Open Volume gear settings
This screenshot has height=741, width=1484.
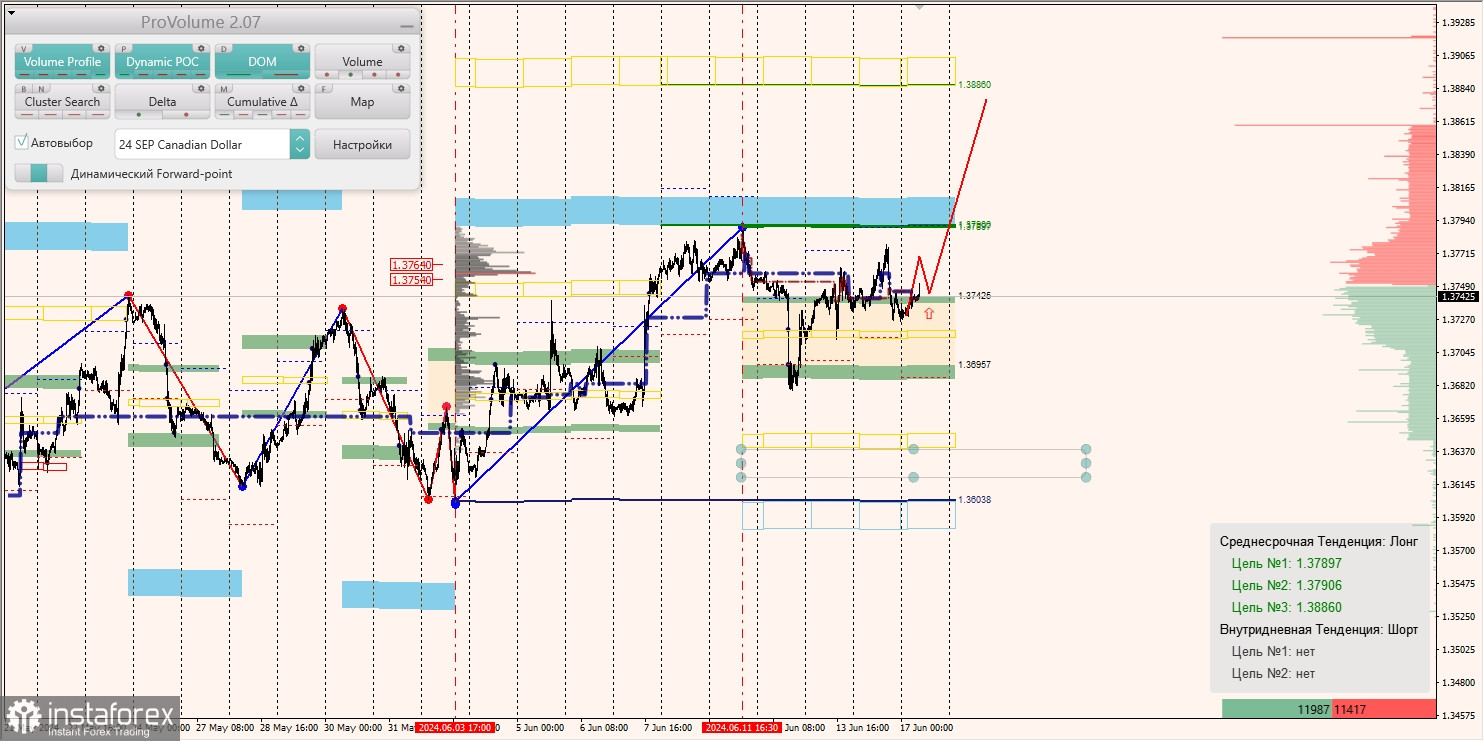[401, 48]
